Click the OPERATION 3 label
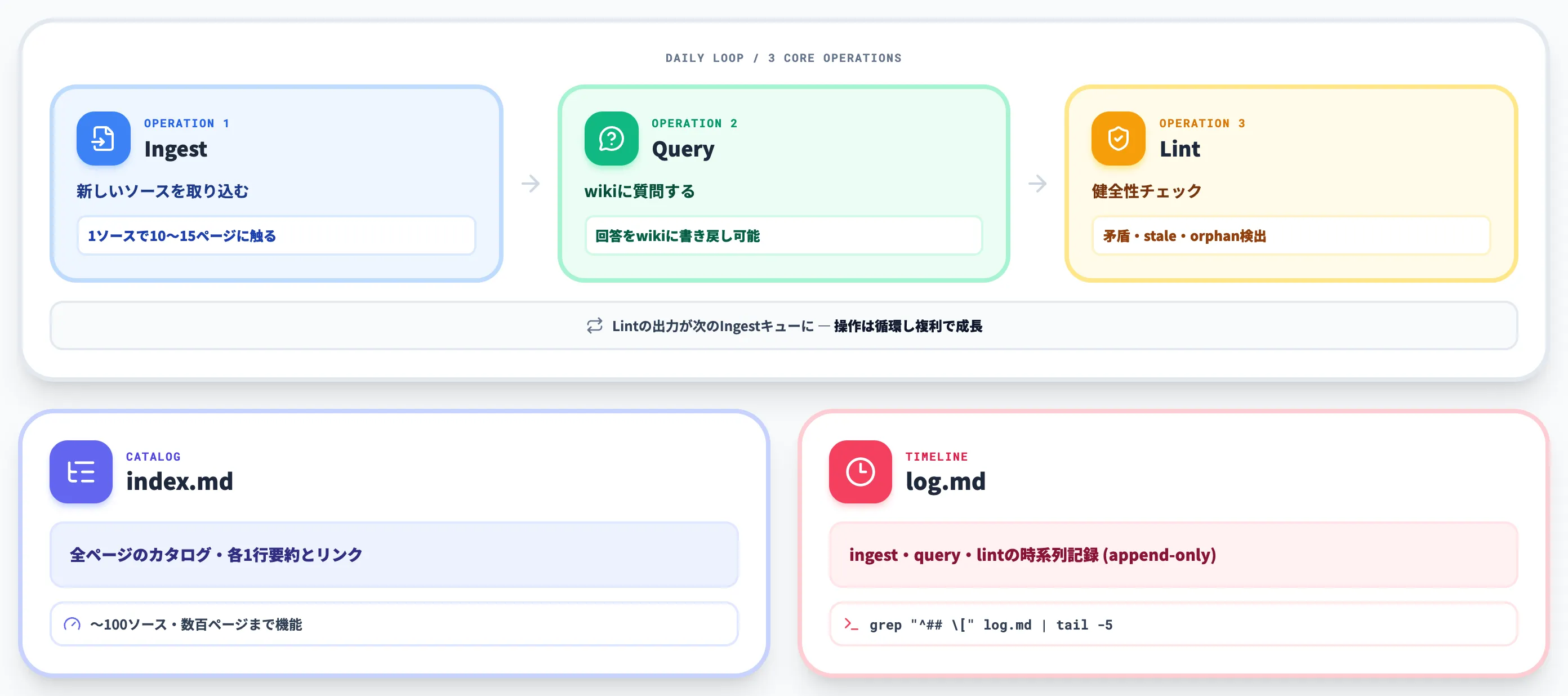This screenshot has width=1568, height=696. pos(1202,123)
